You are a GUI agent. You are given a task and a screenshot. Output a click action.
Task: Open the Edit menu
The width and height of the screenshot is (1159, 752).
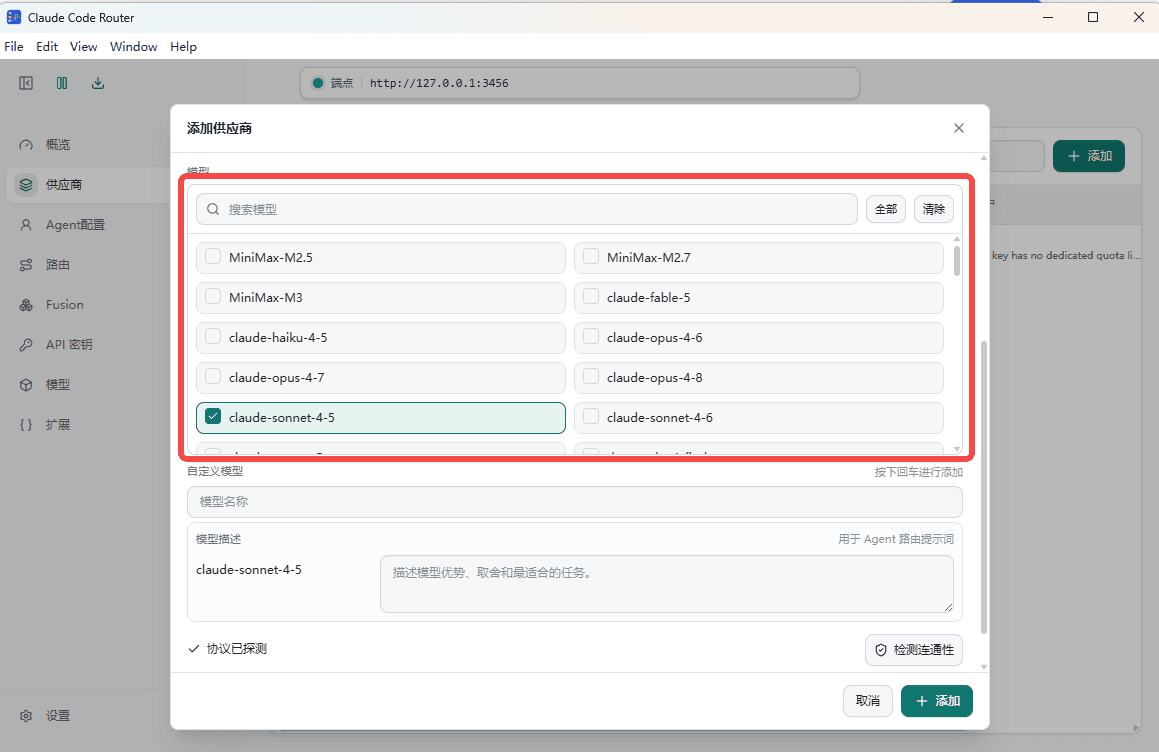click(47, 47)
